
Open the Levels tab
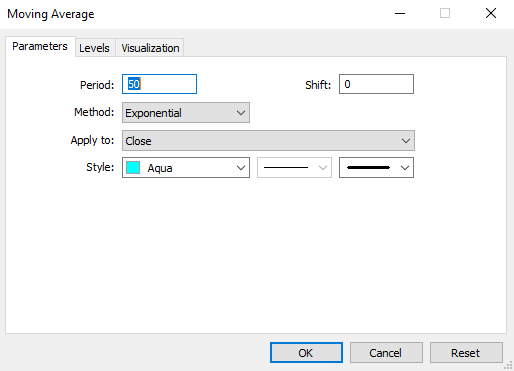tap(95, 48)
